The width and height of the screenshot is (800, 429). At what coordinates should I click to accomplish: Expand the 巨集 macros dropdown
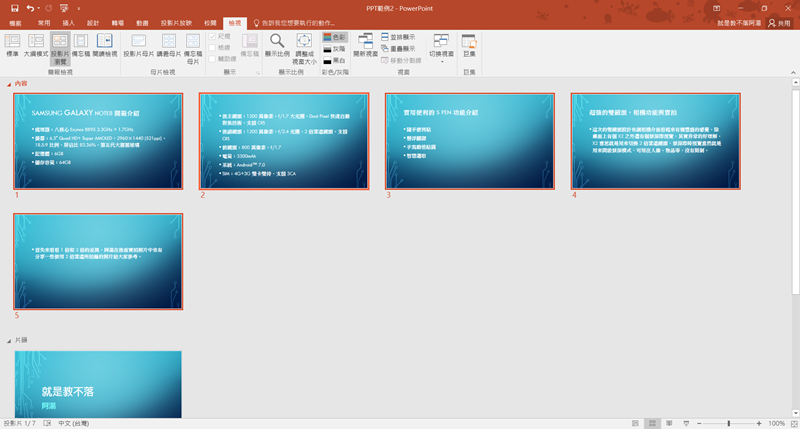click(470, 46)
